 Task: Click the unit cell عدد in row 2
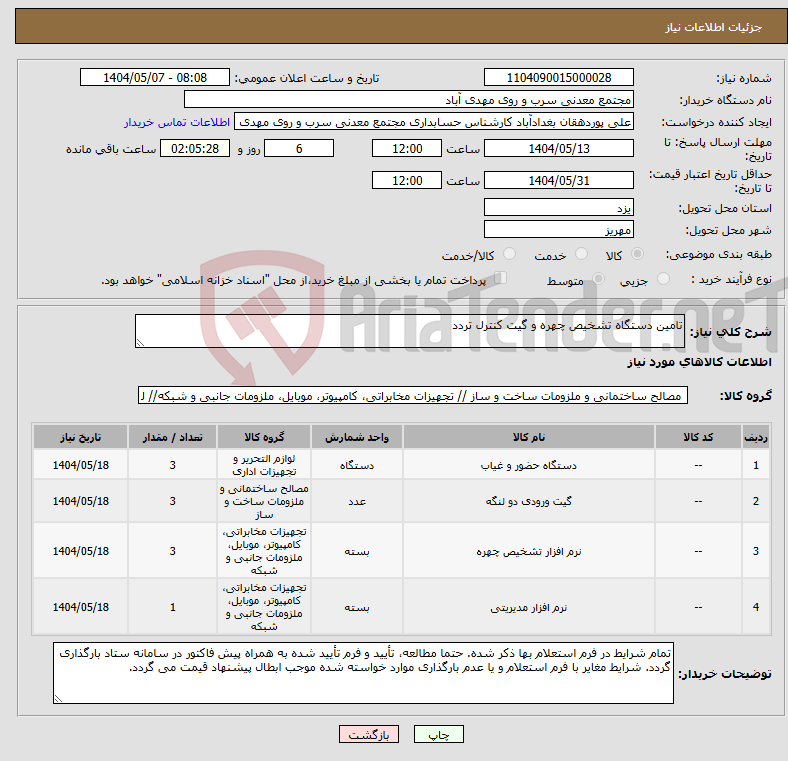[357, 501]
